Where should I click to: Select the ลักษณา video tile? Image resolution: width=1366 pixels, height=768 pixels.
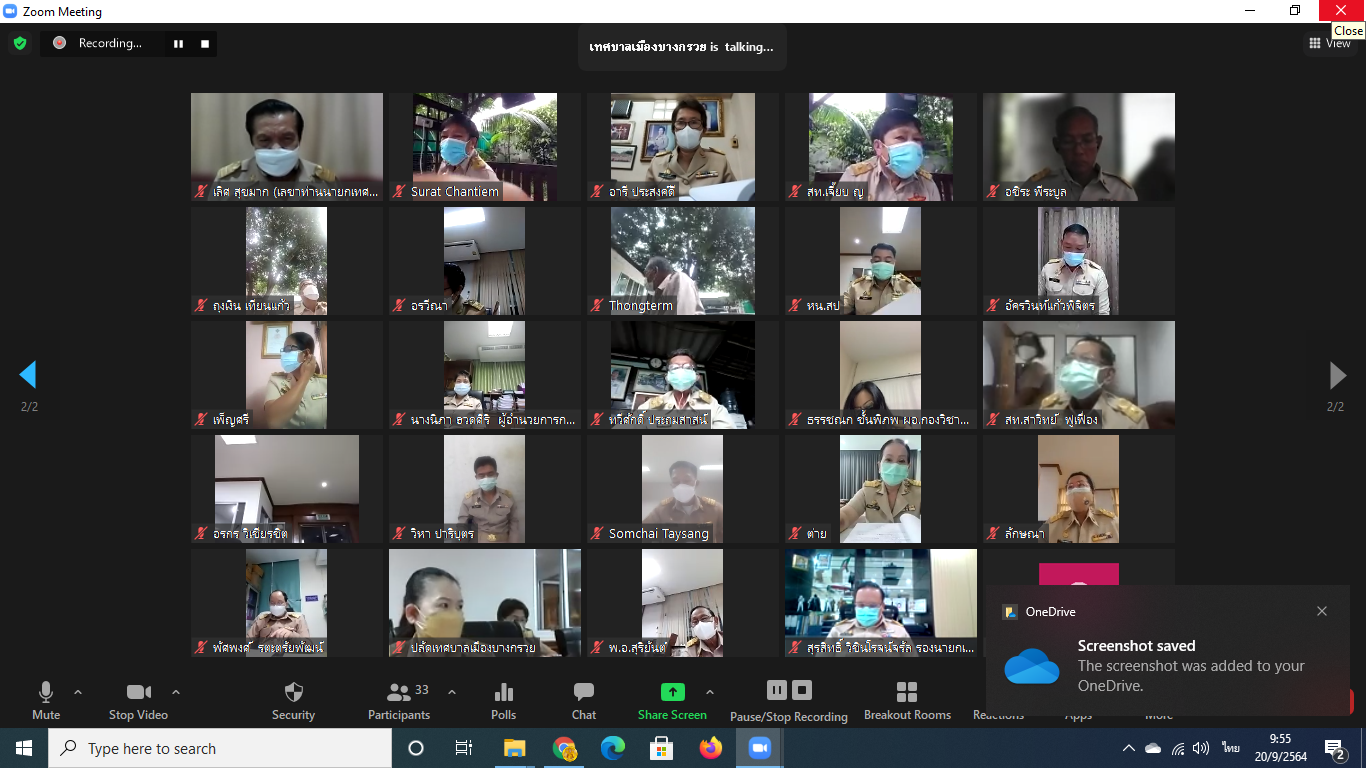(1078, 489)
